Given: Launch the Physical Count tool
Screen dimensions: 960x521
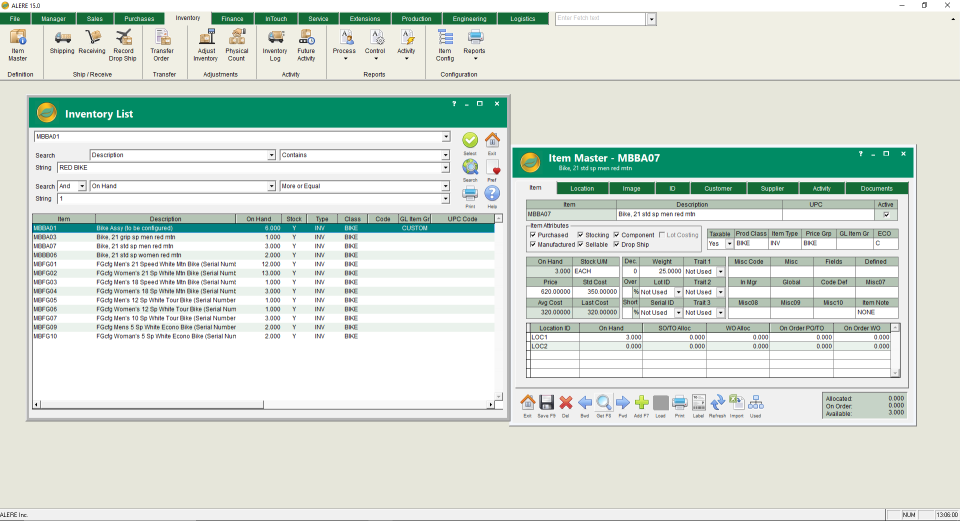Looking at the screenshot, I should [x=237, y=42].
